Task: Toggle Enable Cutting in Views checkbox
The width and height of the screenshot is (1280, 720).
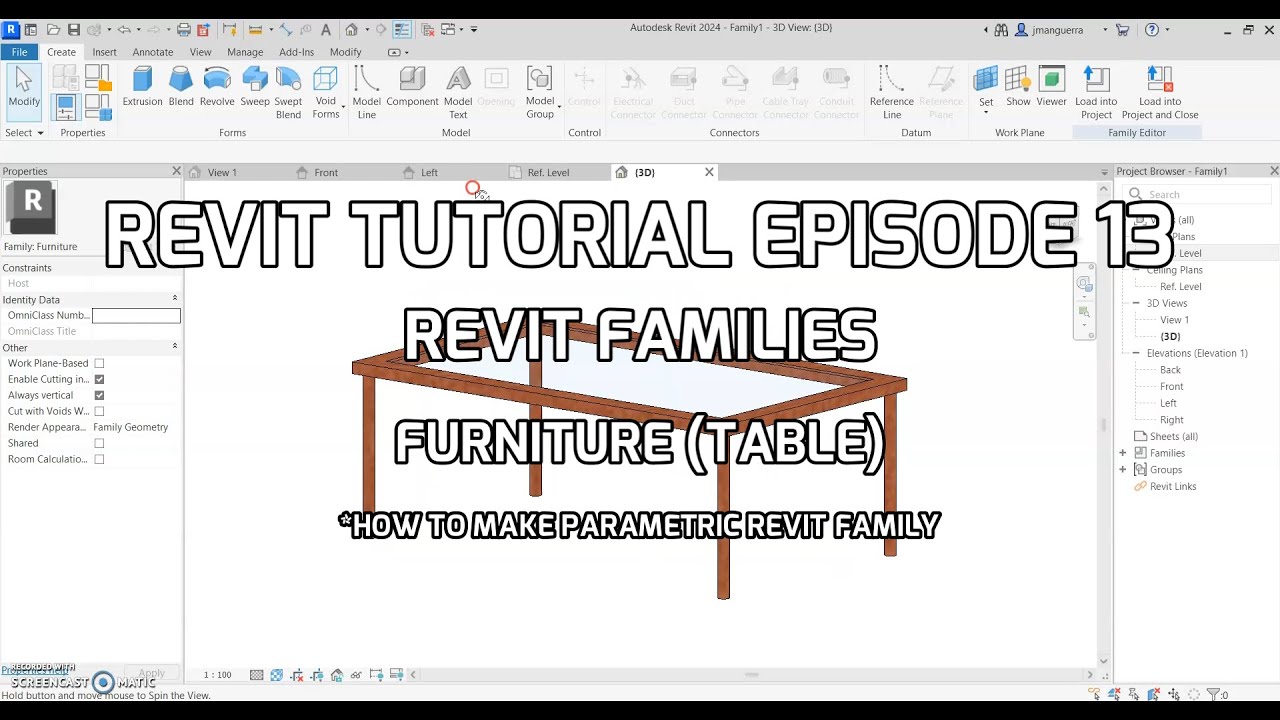Action: pyautogui.click(x=99, y=379)
